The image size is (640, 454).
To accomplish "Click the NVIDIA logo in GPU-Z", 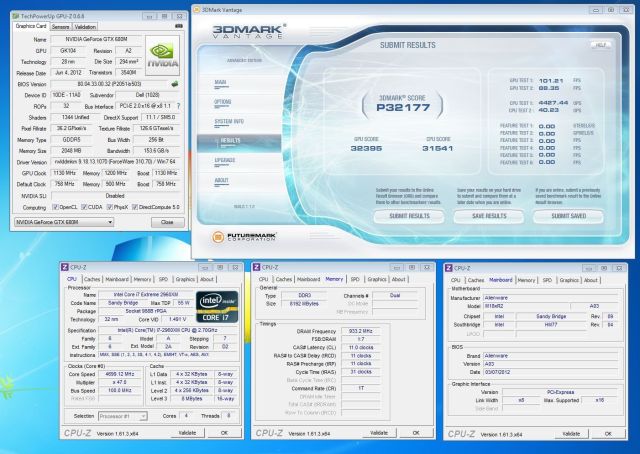I will 162,56.
